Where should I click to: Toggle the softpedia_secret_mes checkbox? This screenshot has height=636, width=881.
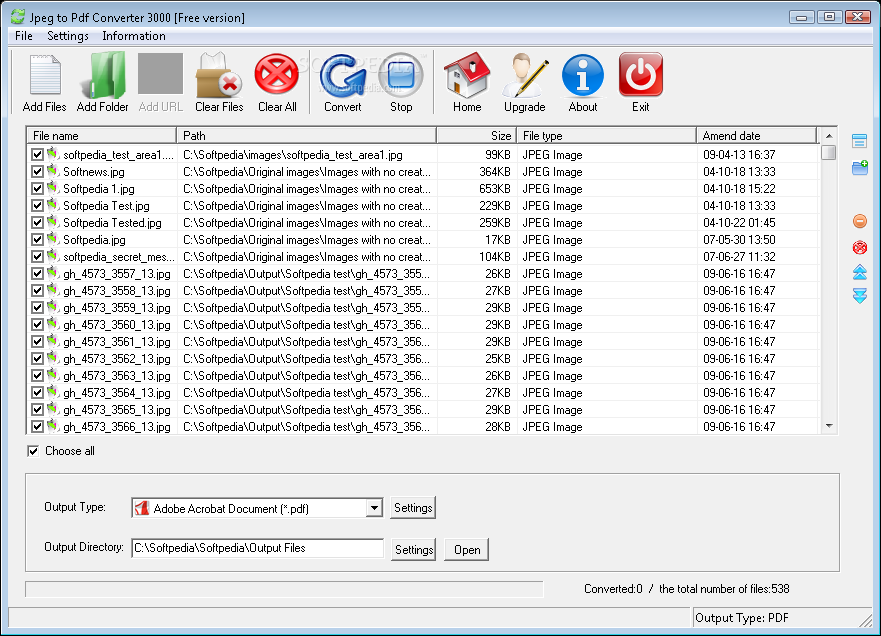(38, 257)
